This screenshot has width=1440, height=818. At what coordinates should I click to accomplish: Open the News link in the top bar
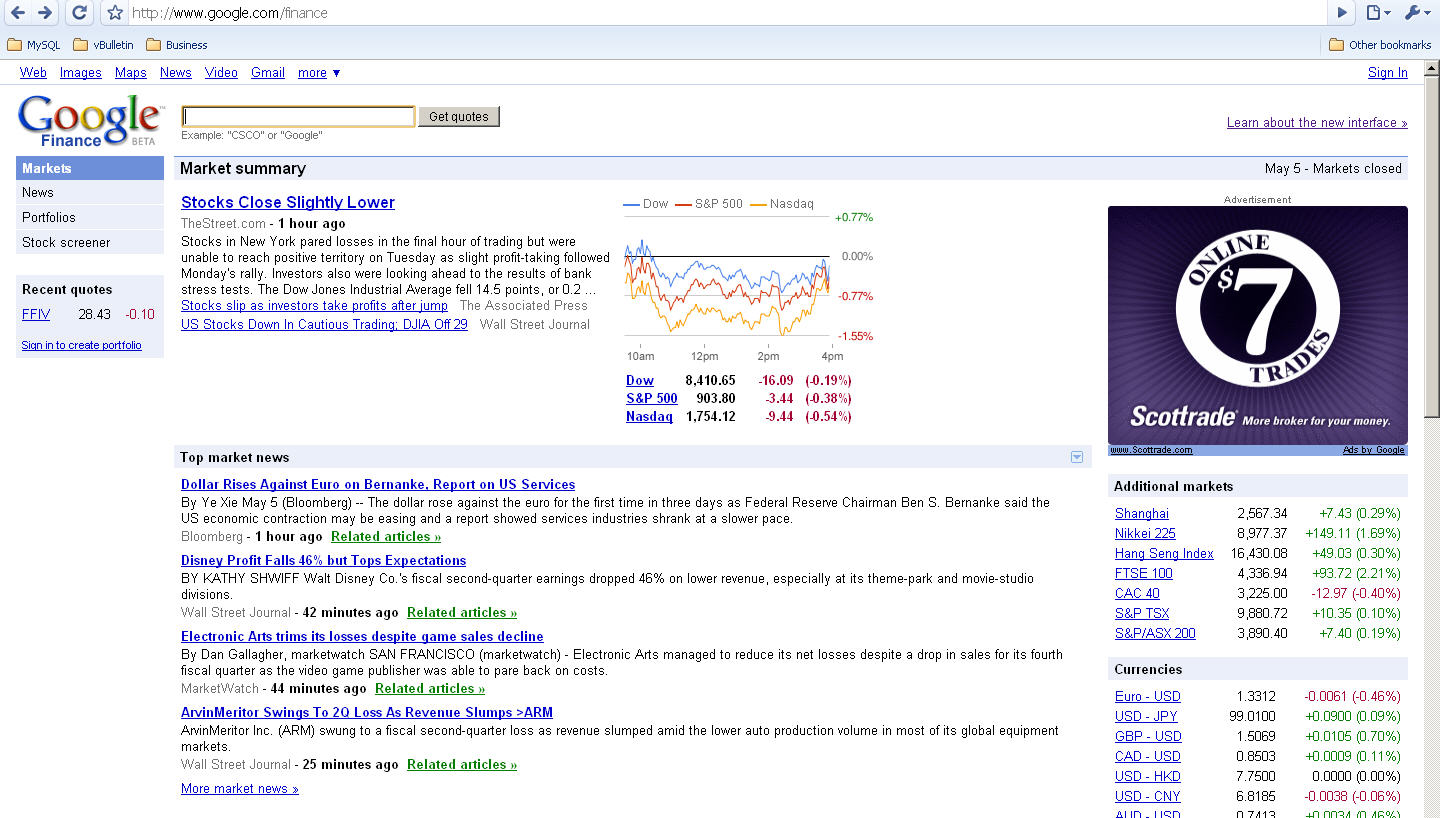coord(176,73)
